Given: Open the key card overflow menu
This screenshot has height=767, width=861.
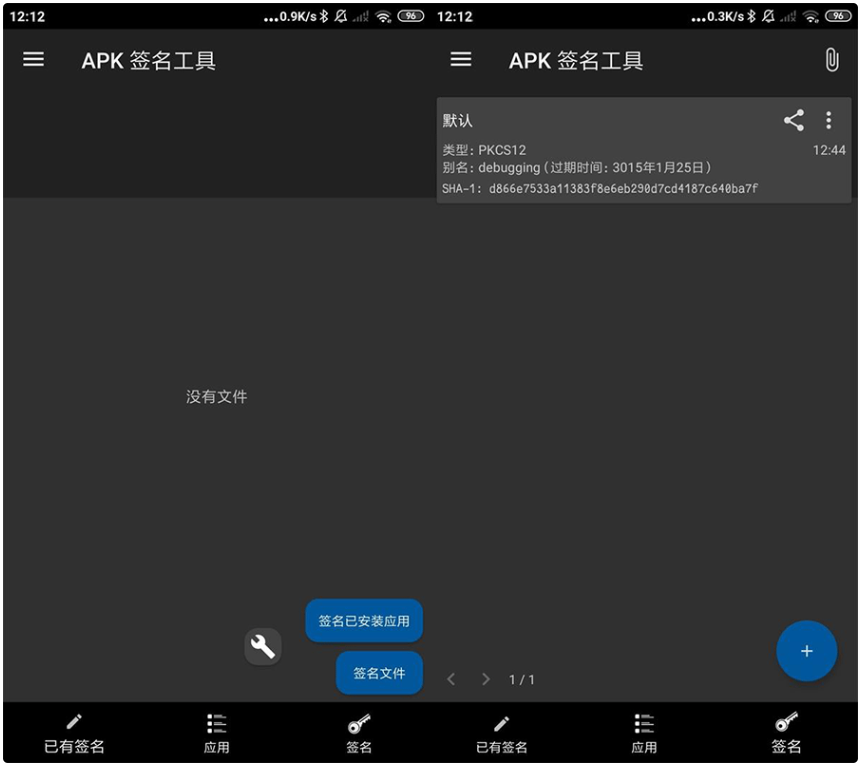Looking at the screenshot, I should coord(829,120).
